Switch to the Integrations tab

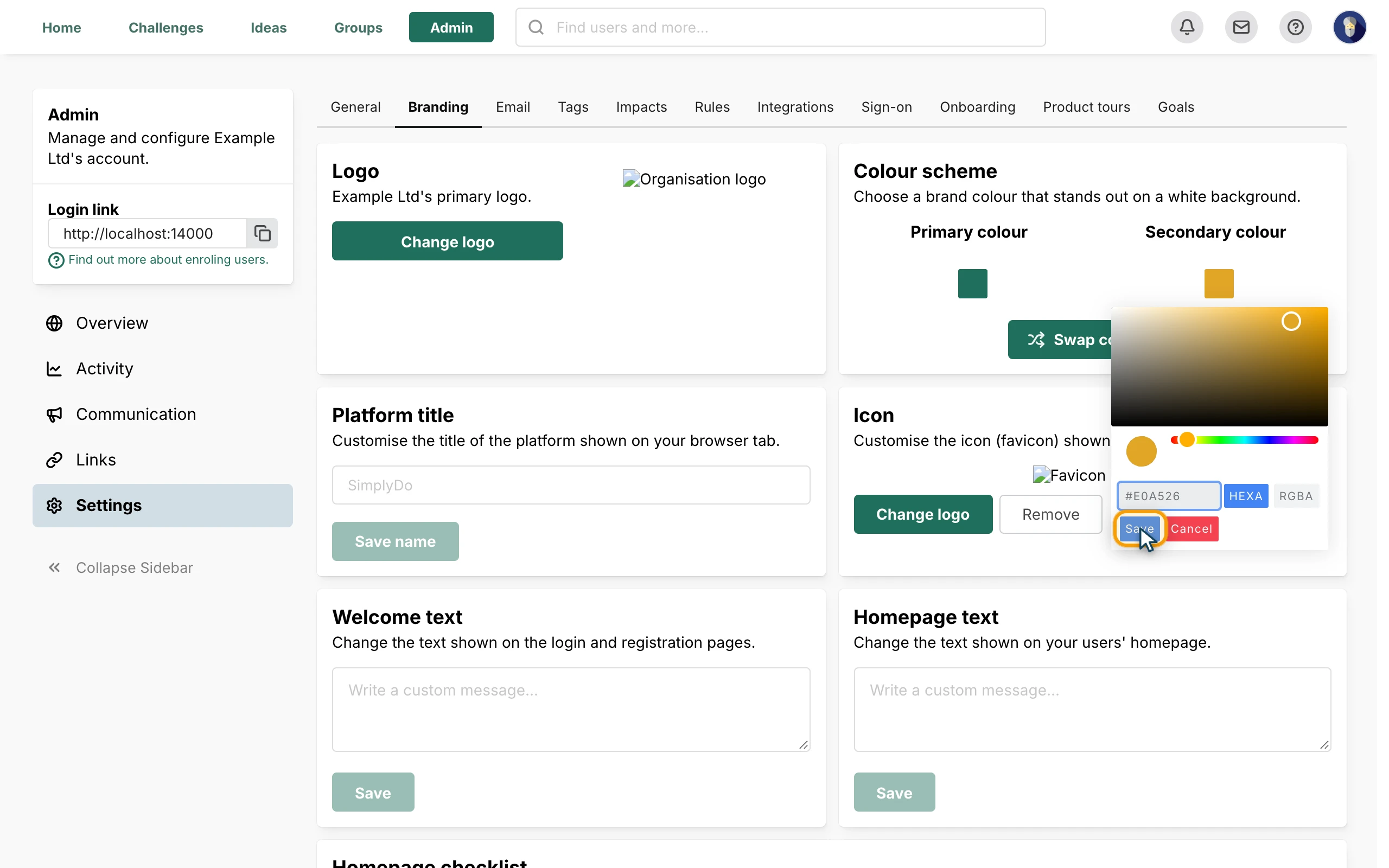795,107
